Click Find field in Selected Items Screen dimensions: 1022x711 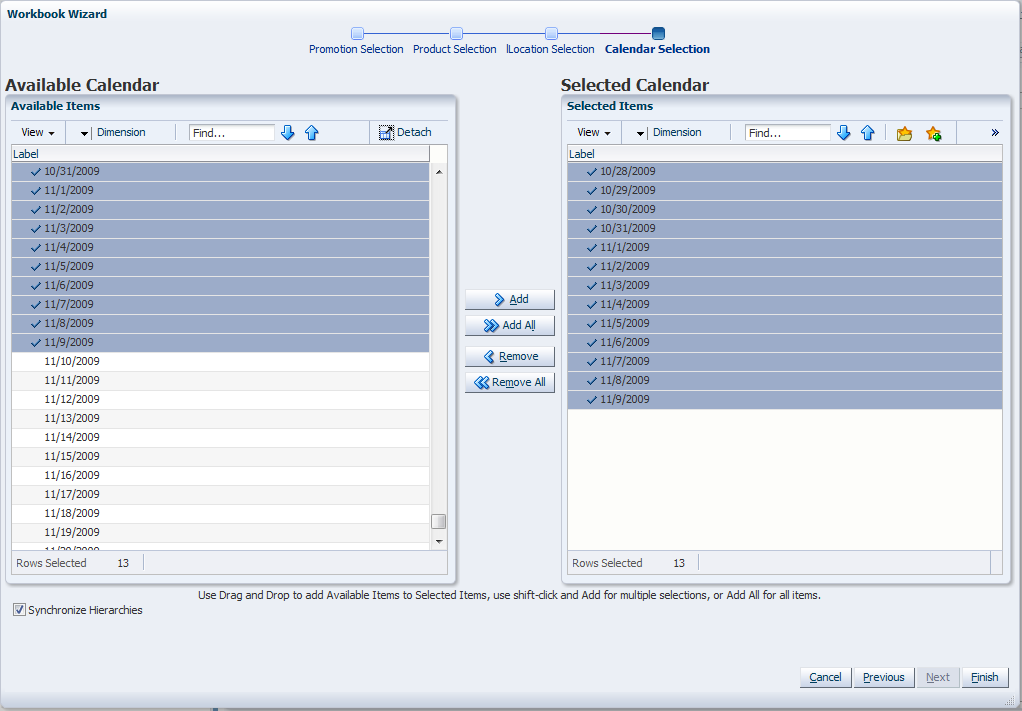[788, 133]
